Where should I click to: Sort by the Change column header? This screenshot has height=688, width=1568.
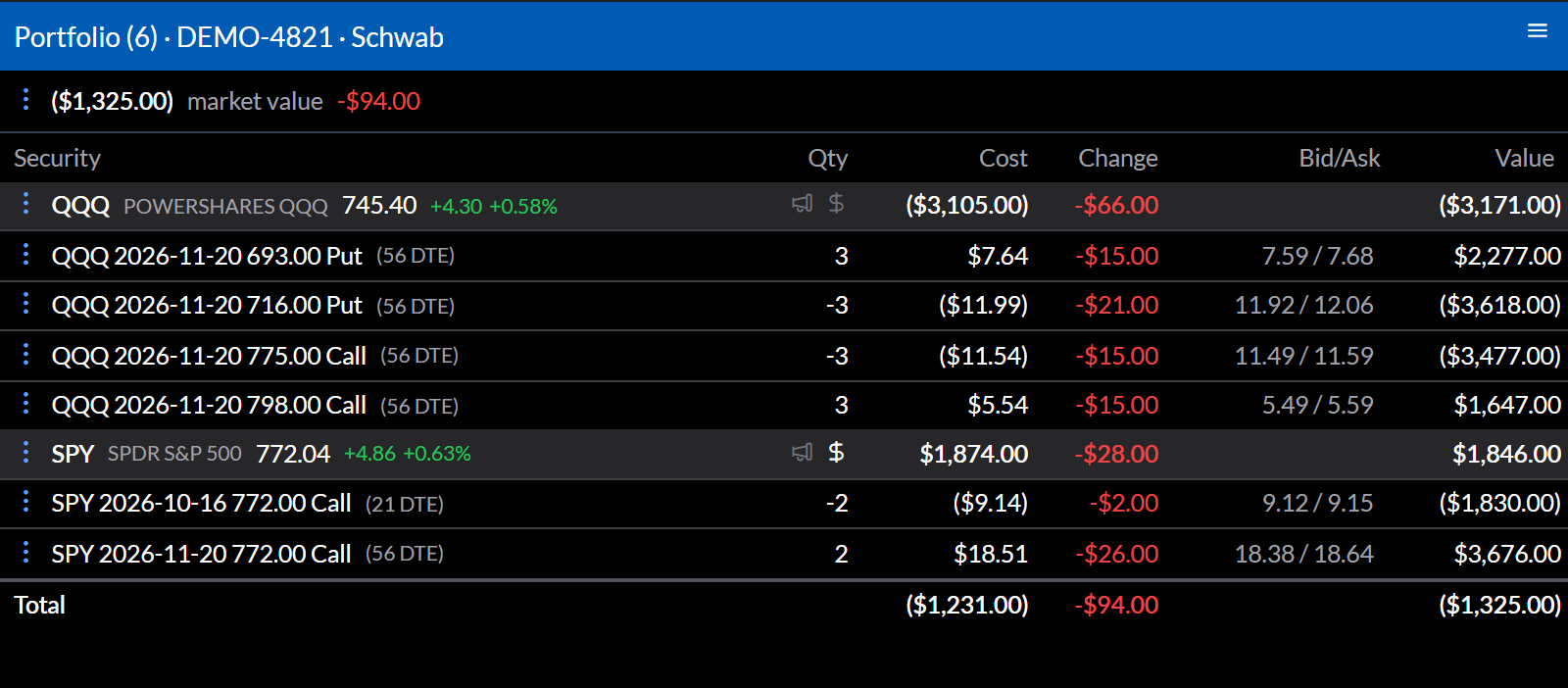pos(1118,158)
